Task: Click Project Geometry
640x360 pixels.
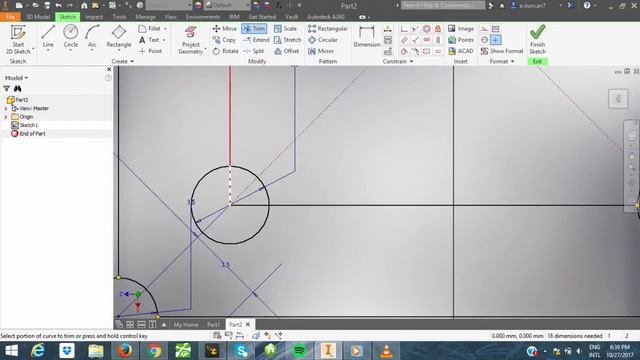Action: [190, 40]
